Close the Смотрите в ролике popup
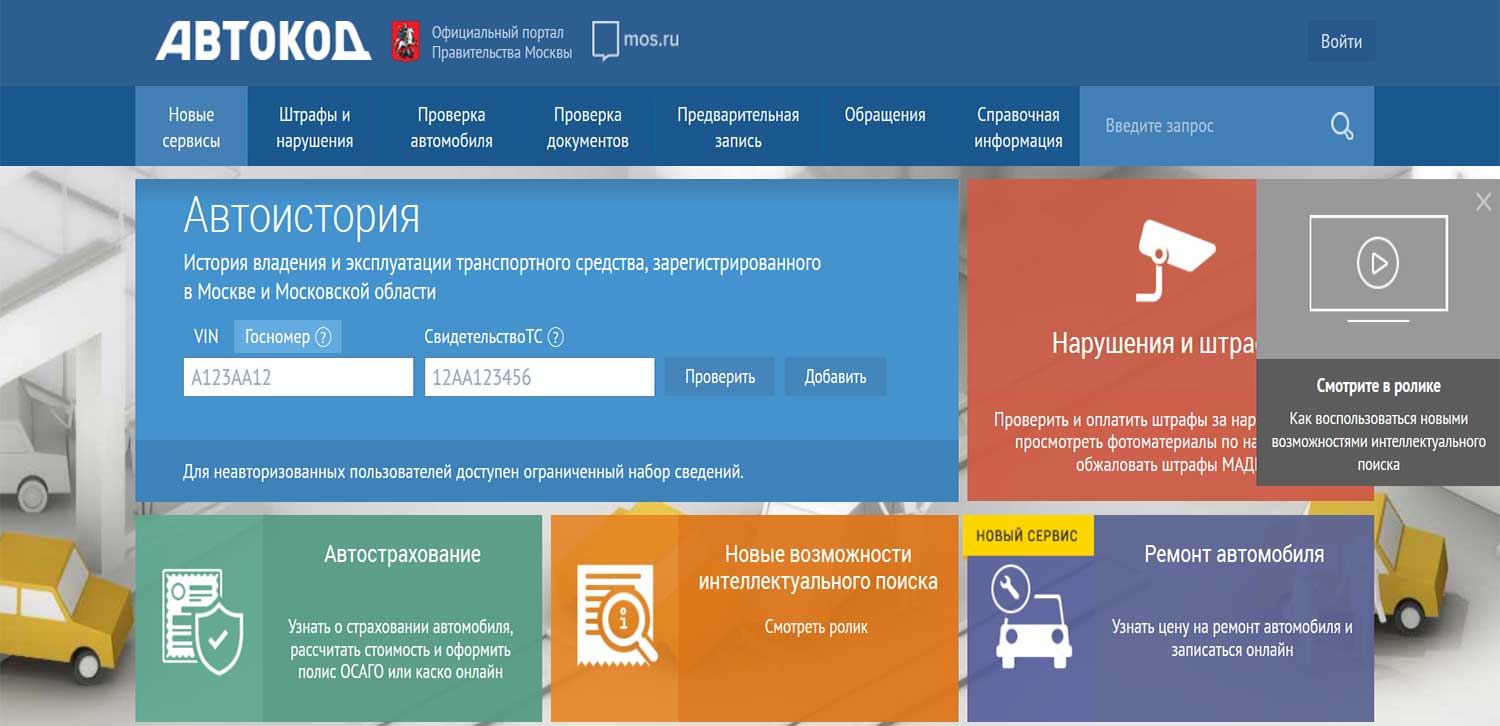Viewport: 1500px width, 726px height. point(1483,201)
